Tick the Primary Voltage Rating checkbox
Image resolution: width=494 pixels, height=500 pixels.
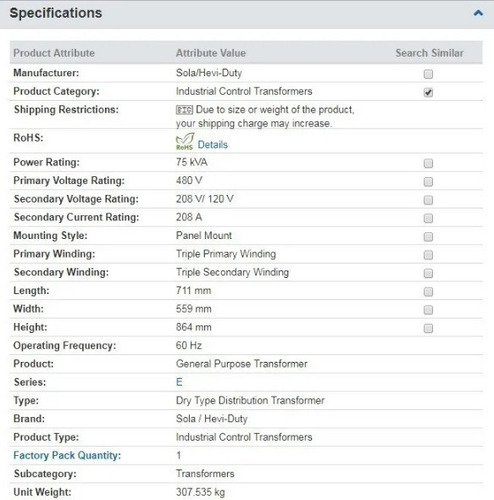[428, 182]
